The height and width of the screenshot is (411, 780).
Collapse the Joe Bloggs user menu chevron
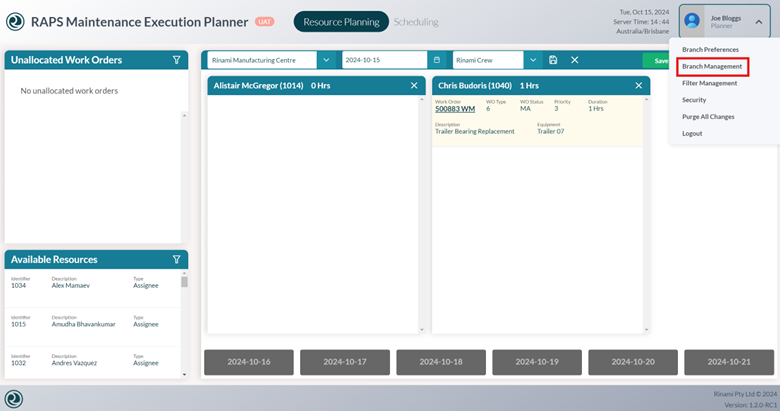759,21
